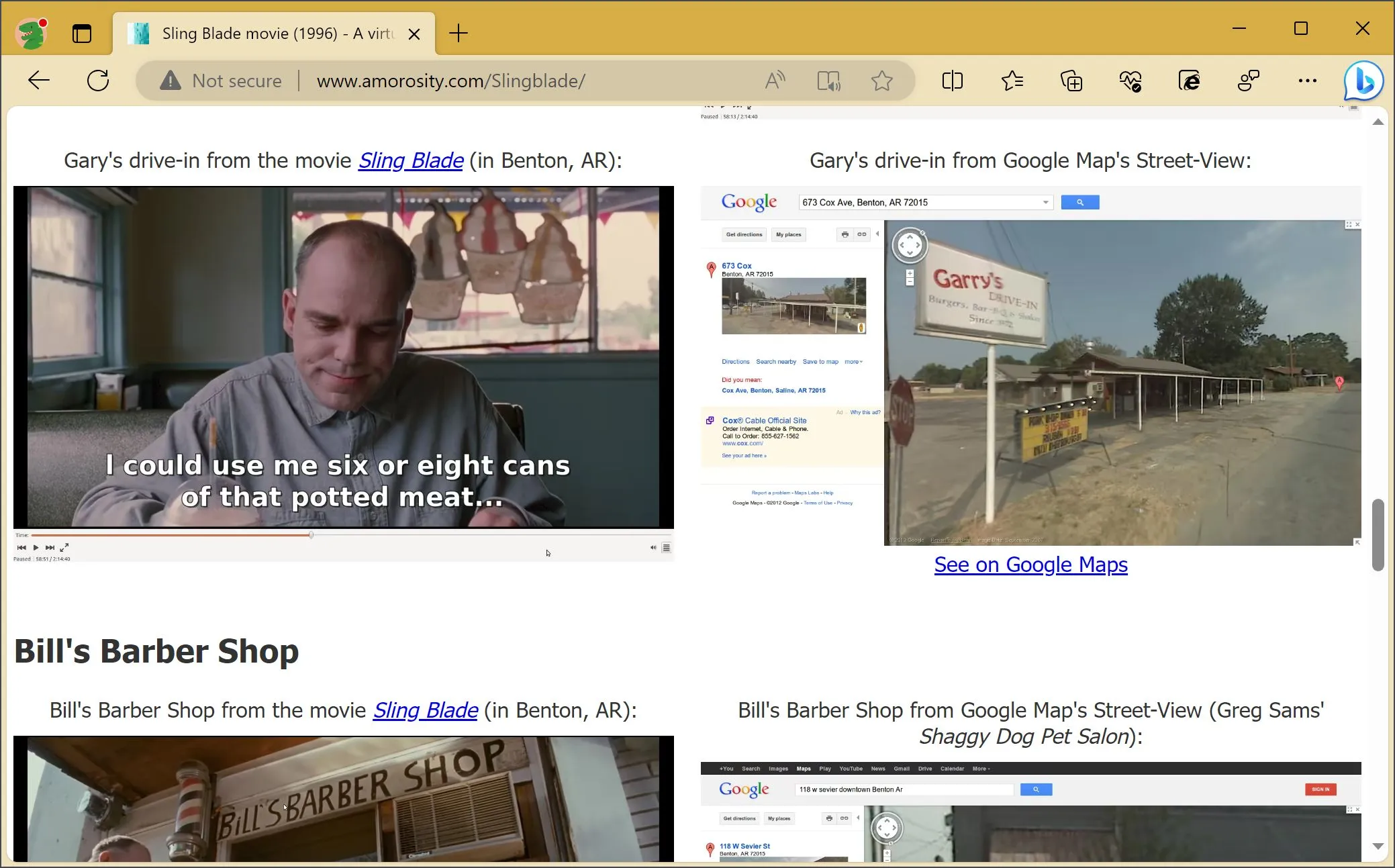Refresh the current page

tap(98, 81)
